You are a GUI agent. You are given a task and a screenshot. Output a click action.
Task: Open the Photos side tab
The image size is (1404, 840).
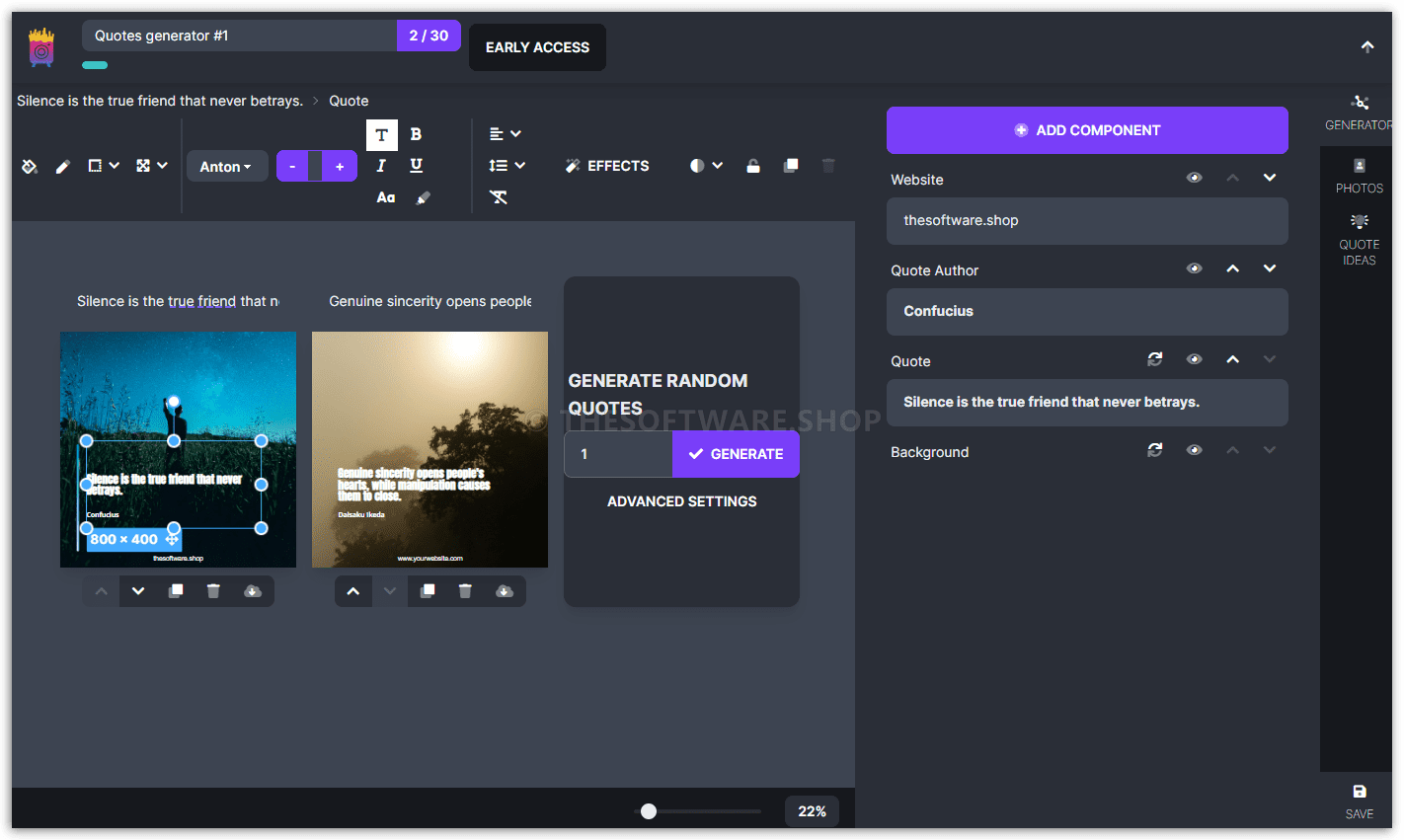1360,177
